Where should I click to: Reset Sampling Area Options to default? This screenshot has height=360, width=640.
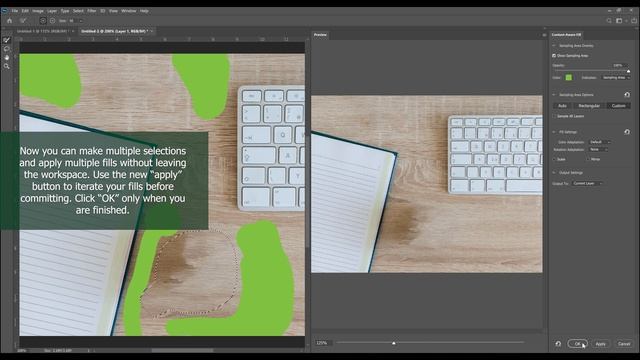point(627,95)
